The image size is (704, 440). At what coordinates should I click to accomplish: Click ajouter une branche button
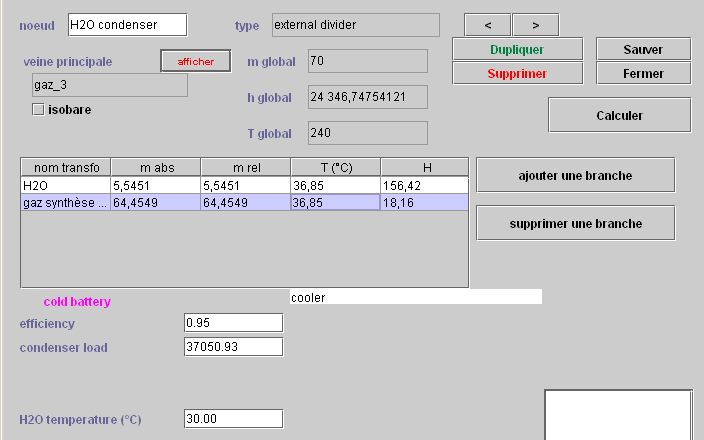(x=575, y=175)
